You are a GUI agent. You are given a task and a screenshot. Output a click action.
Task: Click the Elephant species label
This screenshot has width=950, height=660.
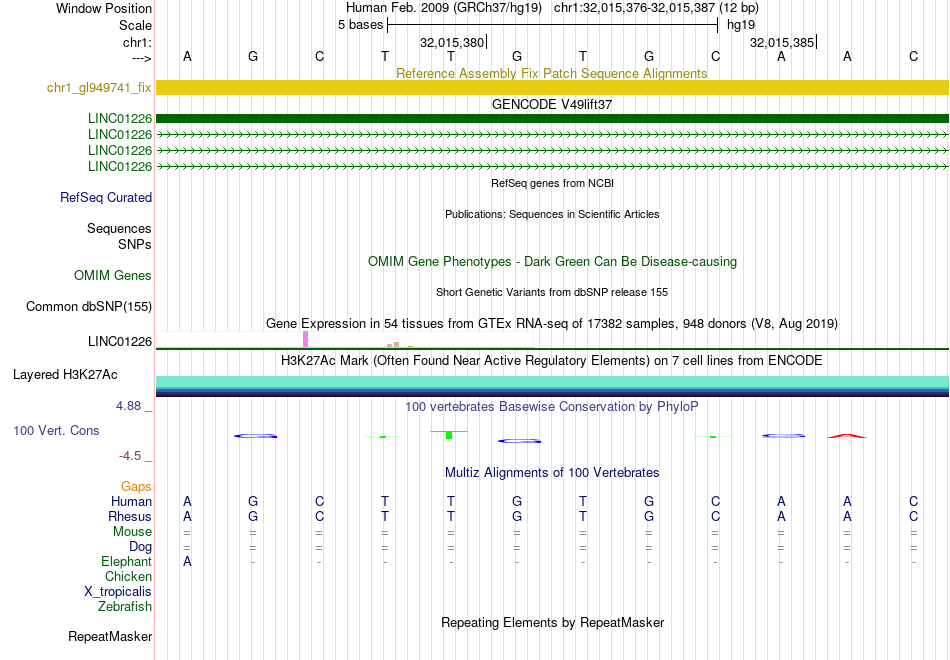pos(126,562)
